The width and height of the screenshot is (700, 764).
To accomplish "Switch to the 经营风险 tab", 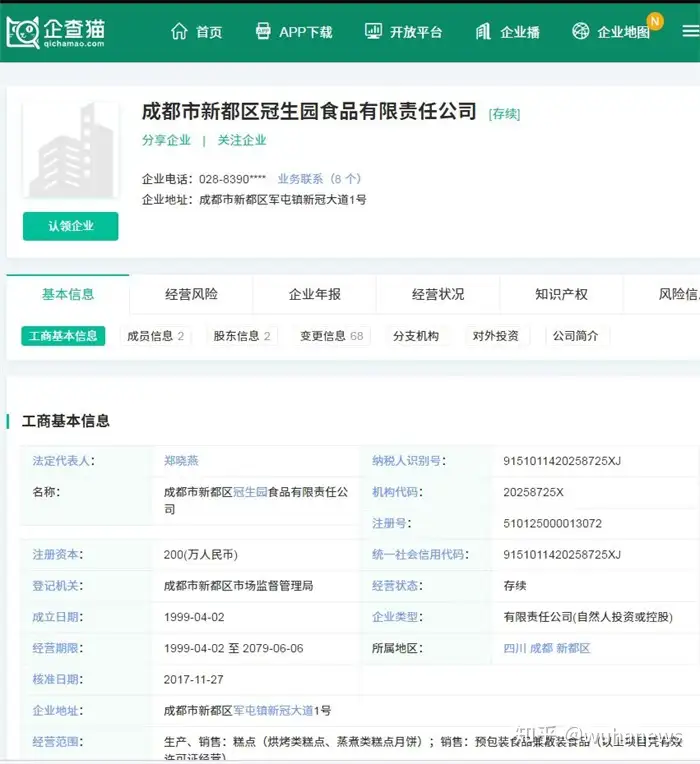I will pyautogui.click(x=191, y=294).
